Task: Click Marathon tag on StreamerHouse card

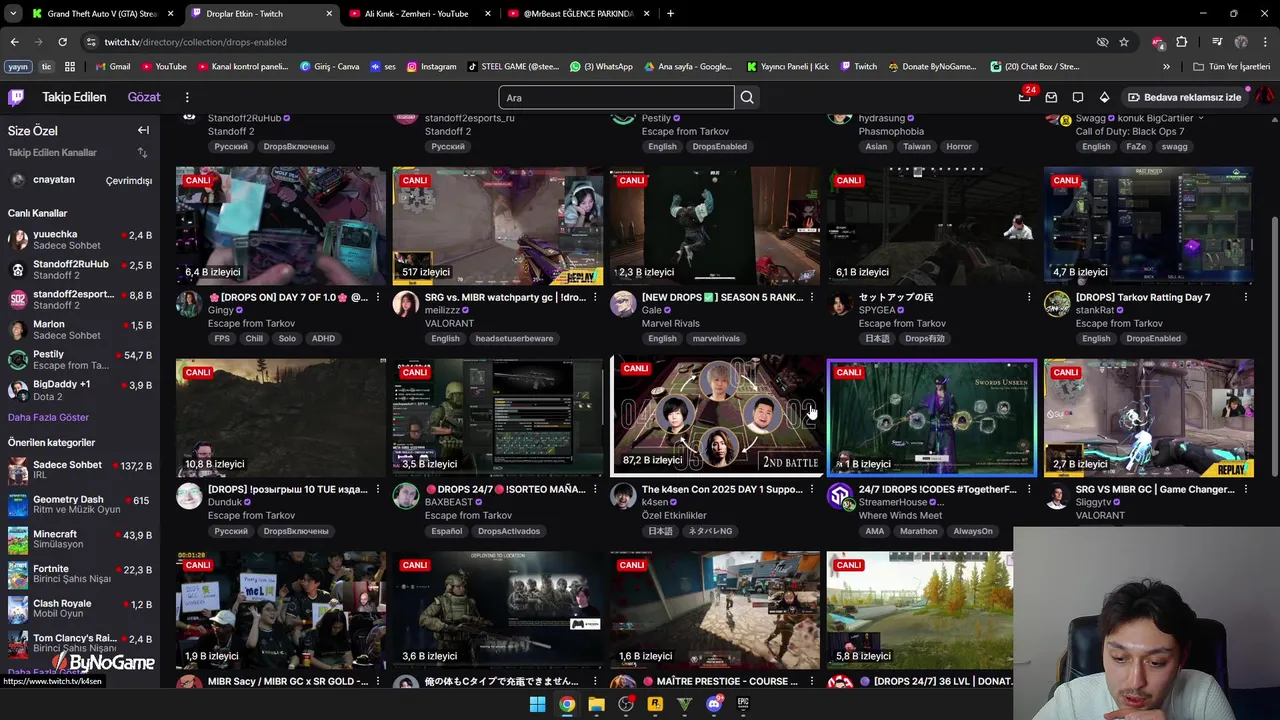Action: [x=918, y=531]
